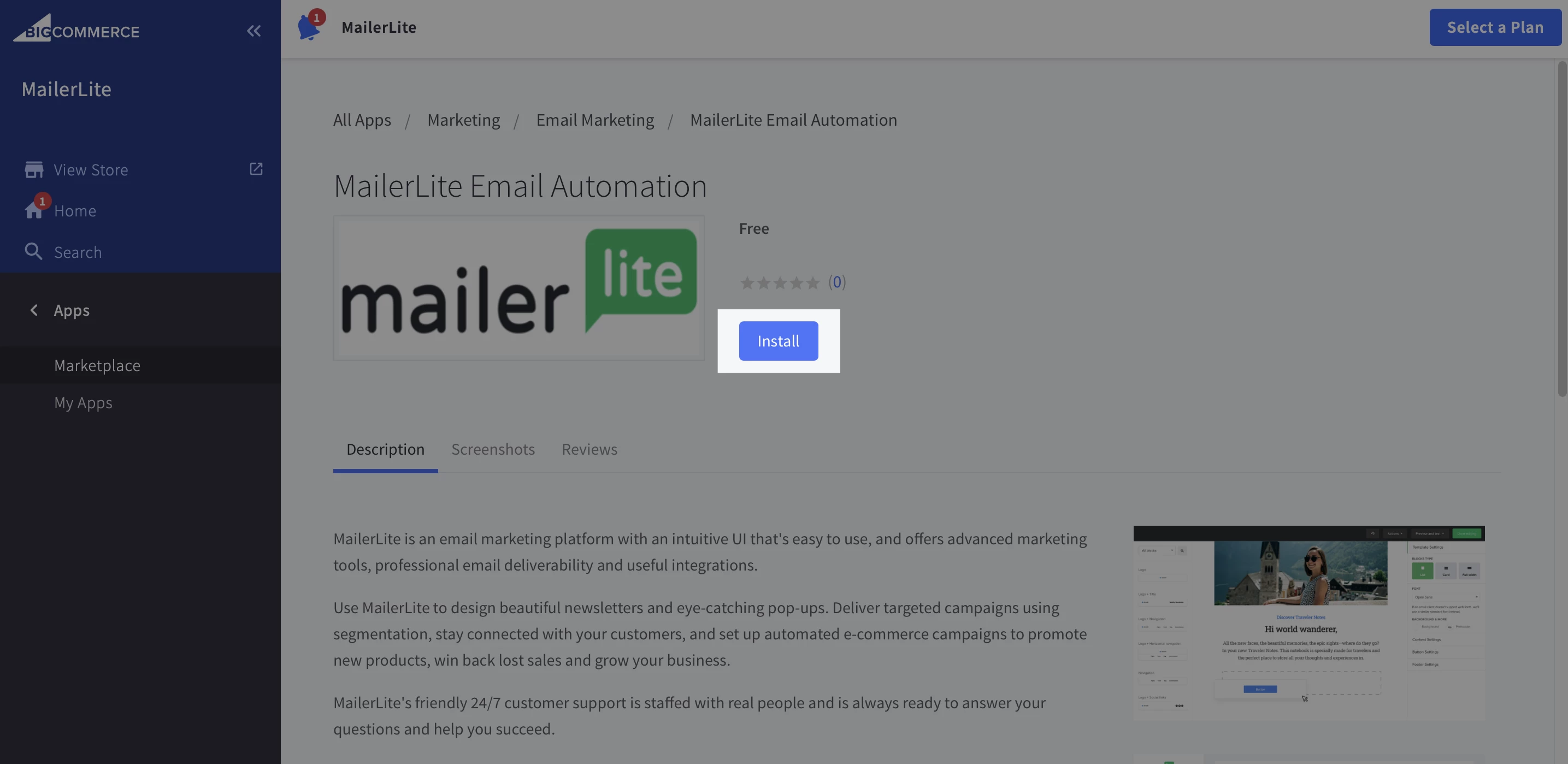Open Email Marketing breadcrumb link
The height and width of the screenshot is (764, 1568).
[x=595, y=120]
